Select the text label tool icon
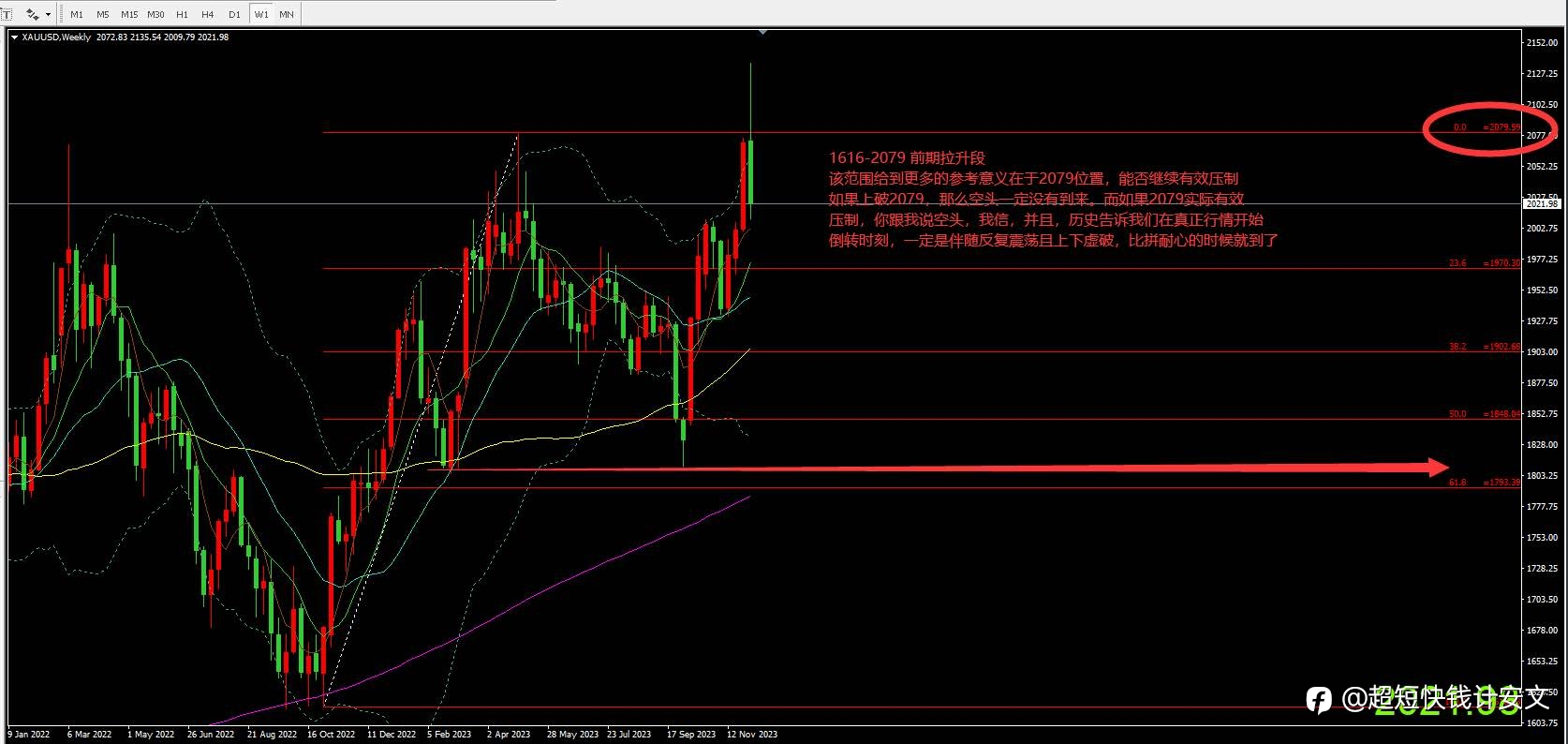The width and height of the screenshot is (1568, 744). click(x=7, y=14)
